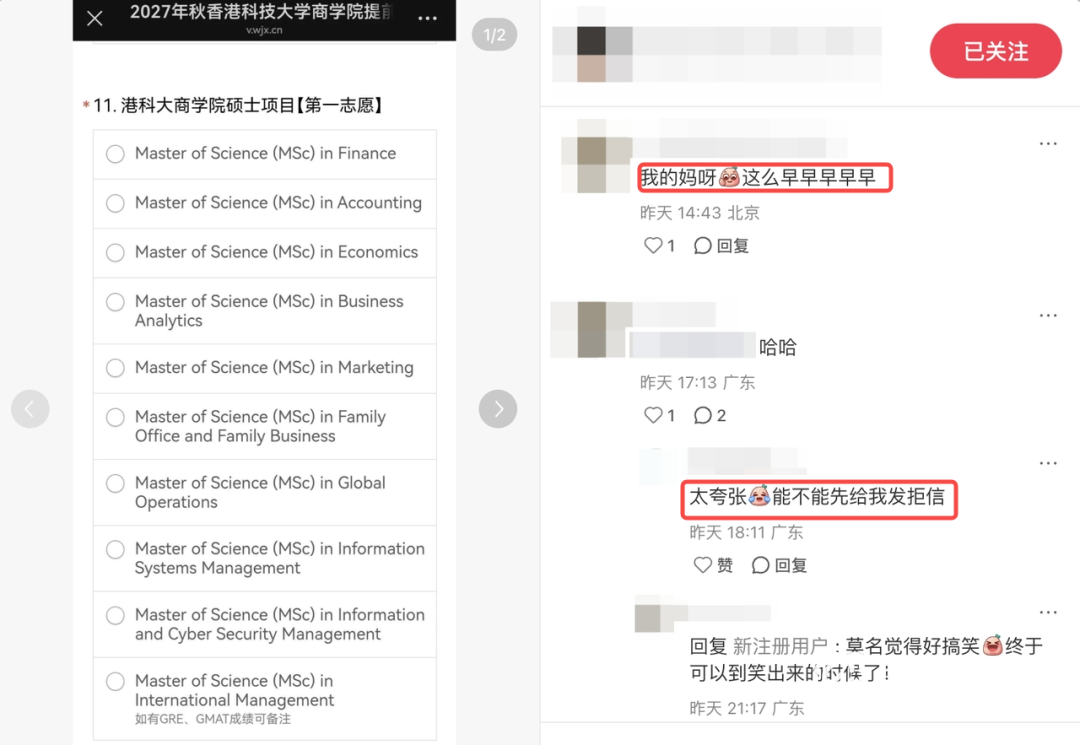Open the post author's avatar
The width and height of the screenshot is (1080, 745).
[591, 54]
